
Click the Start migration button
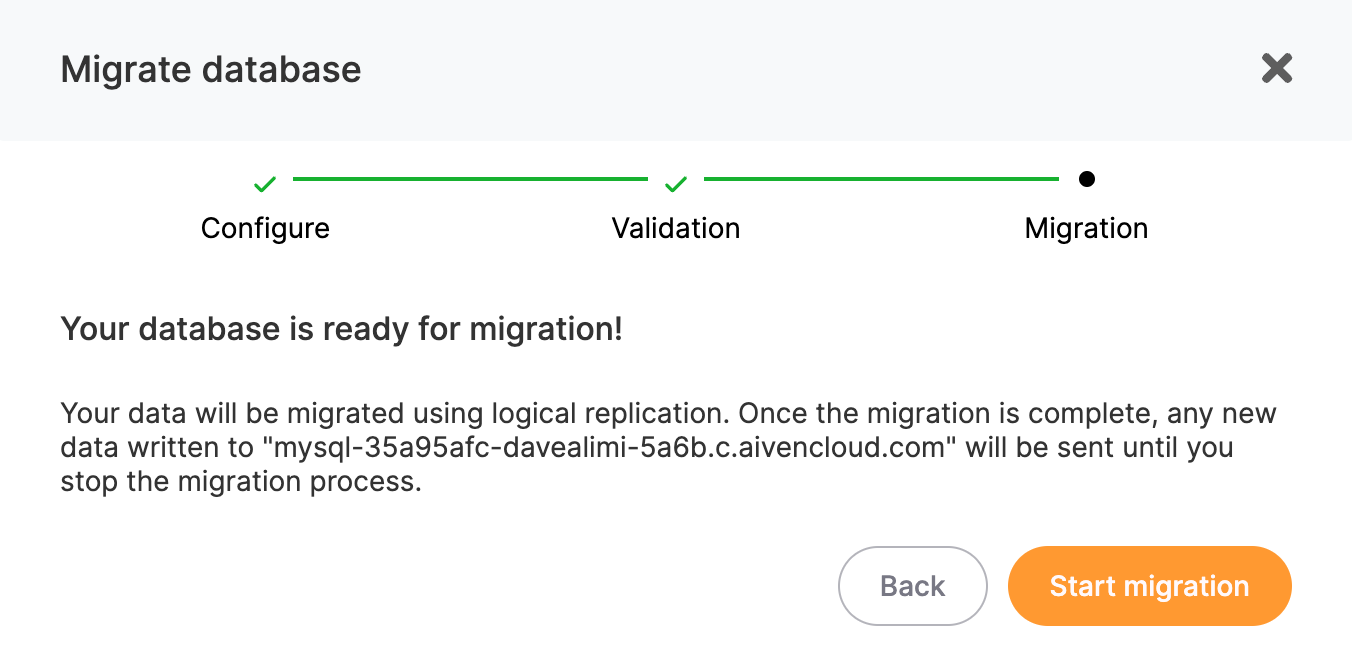[x=1148, y=586]
